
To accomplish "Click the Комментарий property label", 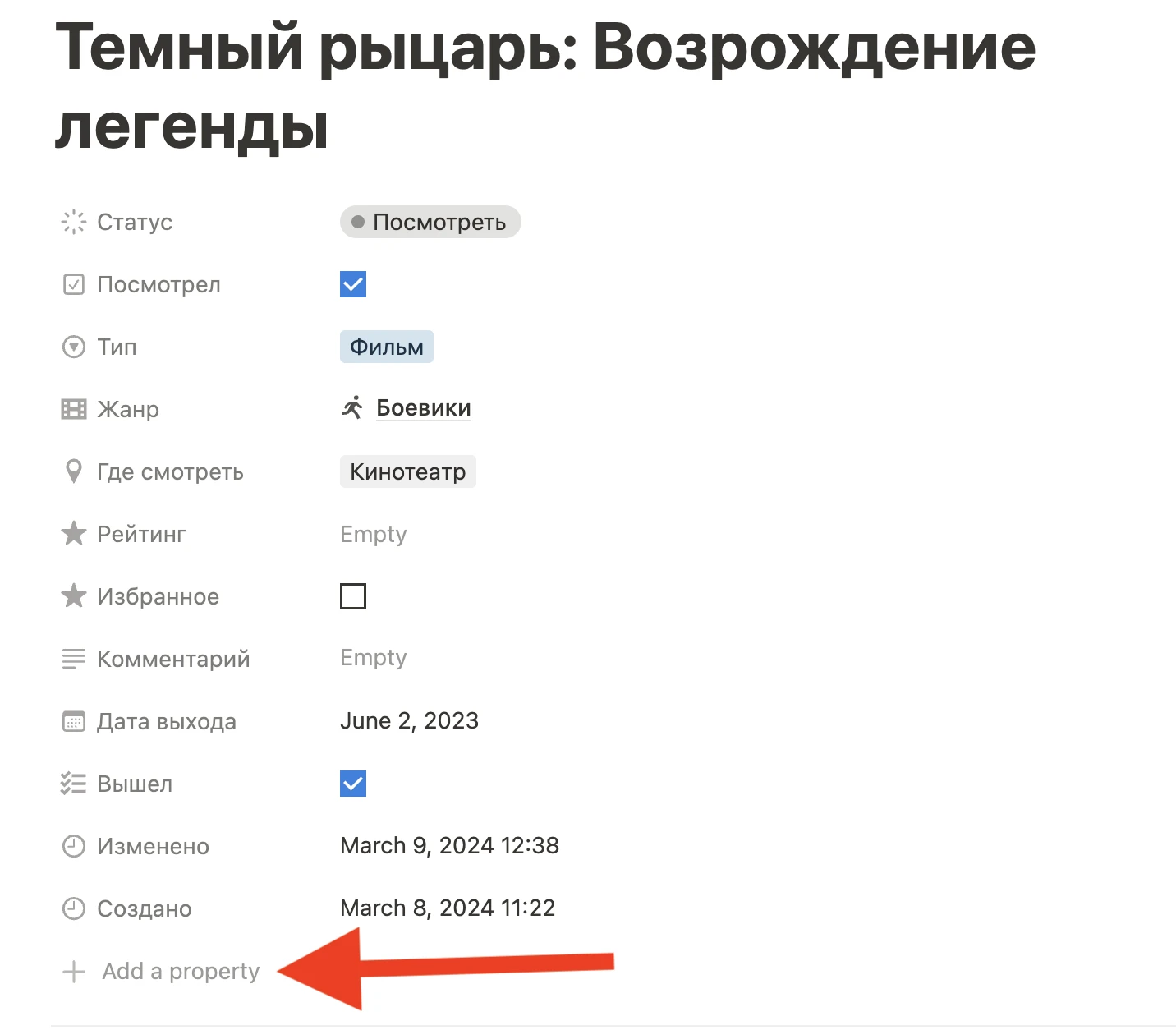I will [x=173, y=659].
